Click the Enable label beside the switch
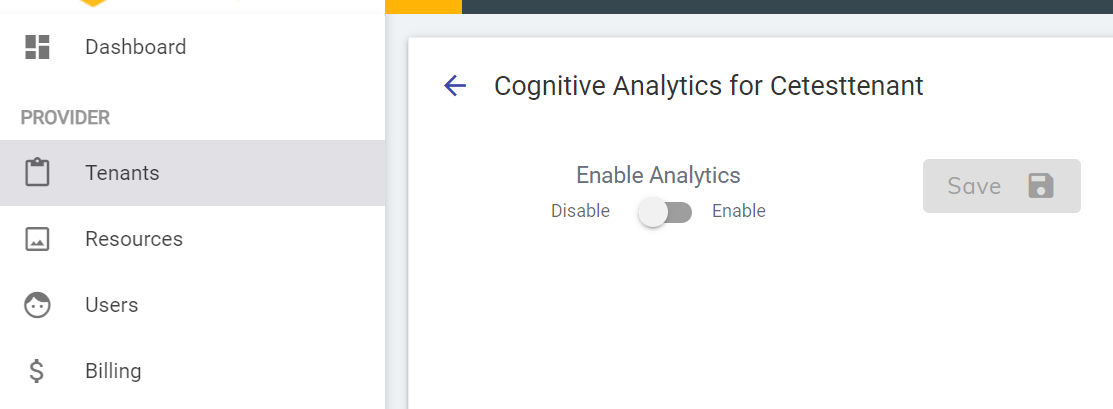This screenshot has width=1113, height=409. coord(738,211)
